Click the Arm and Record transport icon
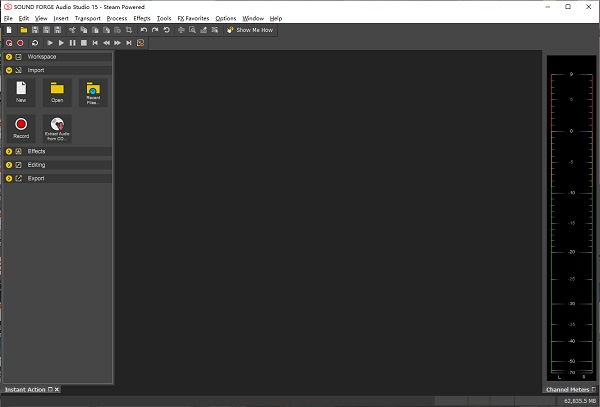 coord(9,43)
